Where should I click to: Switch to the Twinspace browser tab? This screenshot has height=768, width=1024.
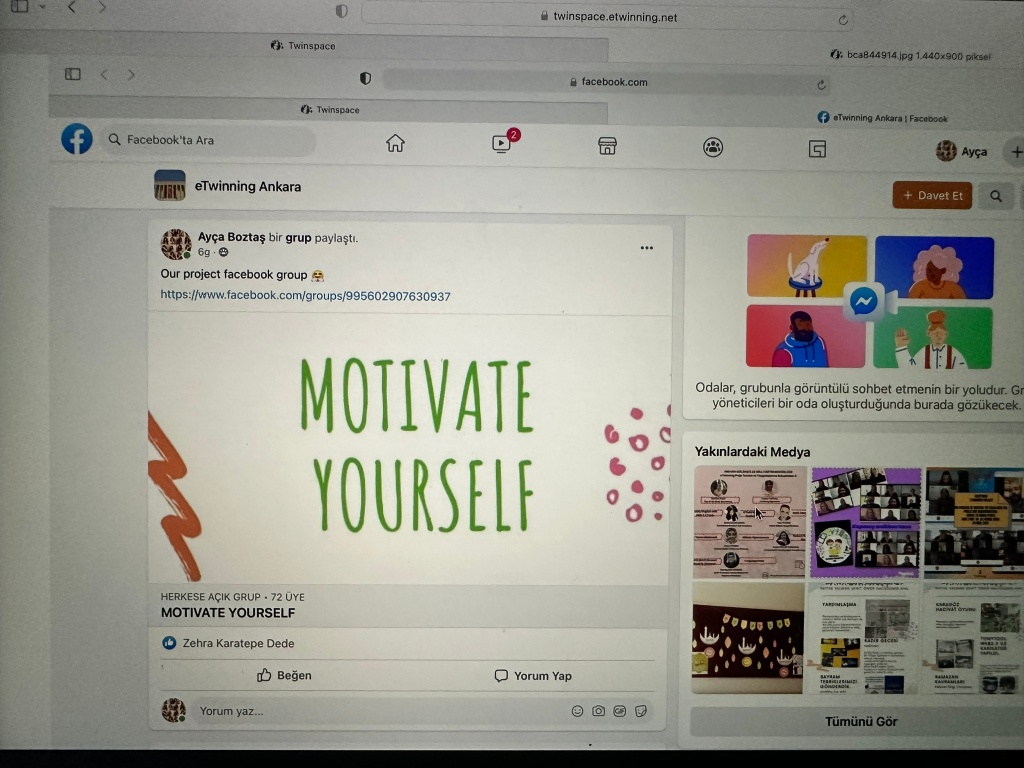pyautogui.click(x=330, y=110)
